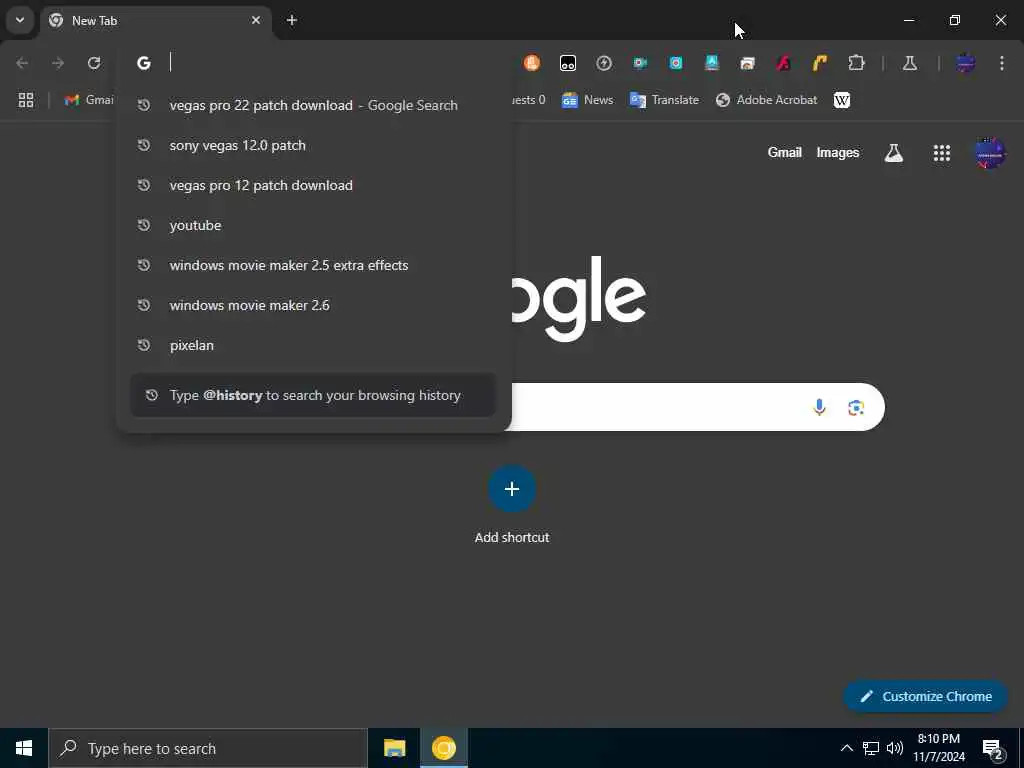This screenshot has width=1024, height=768.
Task: Open the Adobe Acrobat bookmark
Action: (767, 100)
